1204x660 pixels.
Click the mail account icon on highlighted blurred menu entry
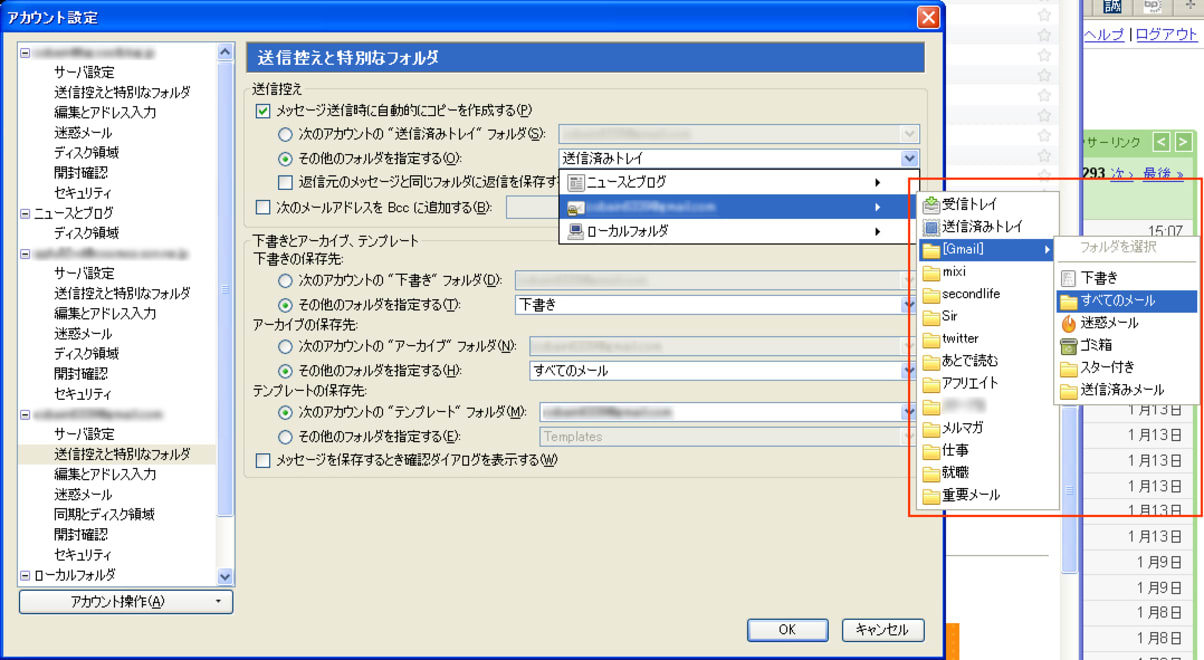pyautogui.click(x=575, y=207)
